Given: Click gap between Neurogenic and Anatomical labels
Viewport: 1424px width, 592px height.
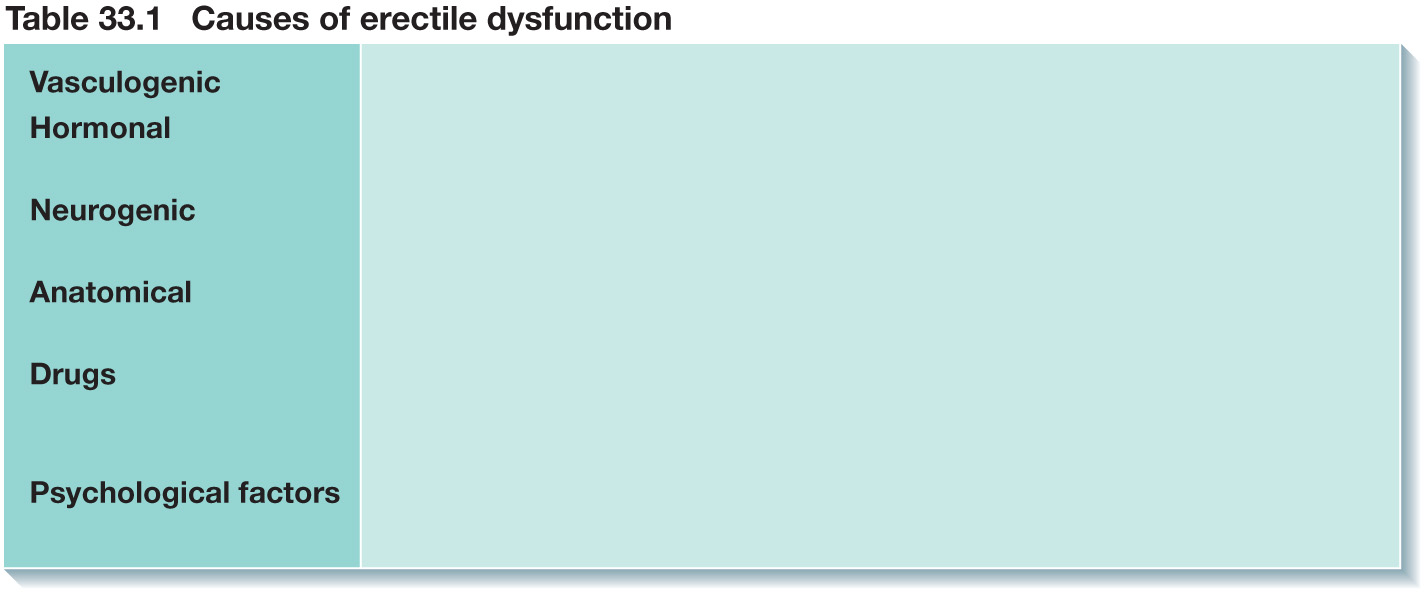Looking at the screenshot, I should point(182,254).
